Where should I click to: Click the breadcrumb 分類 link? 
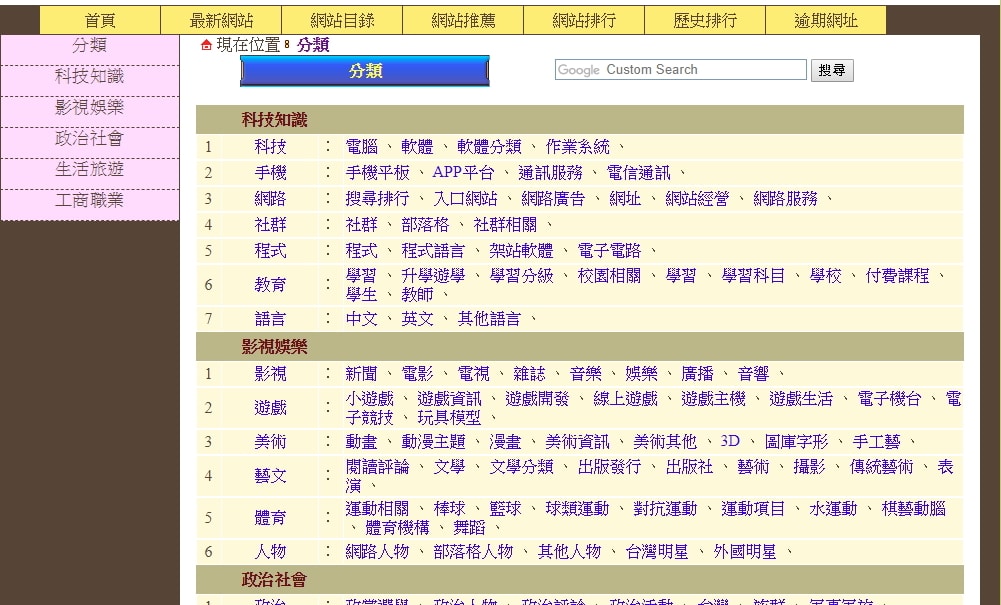click(313, 45)
